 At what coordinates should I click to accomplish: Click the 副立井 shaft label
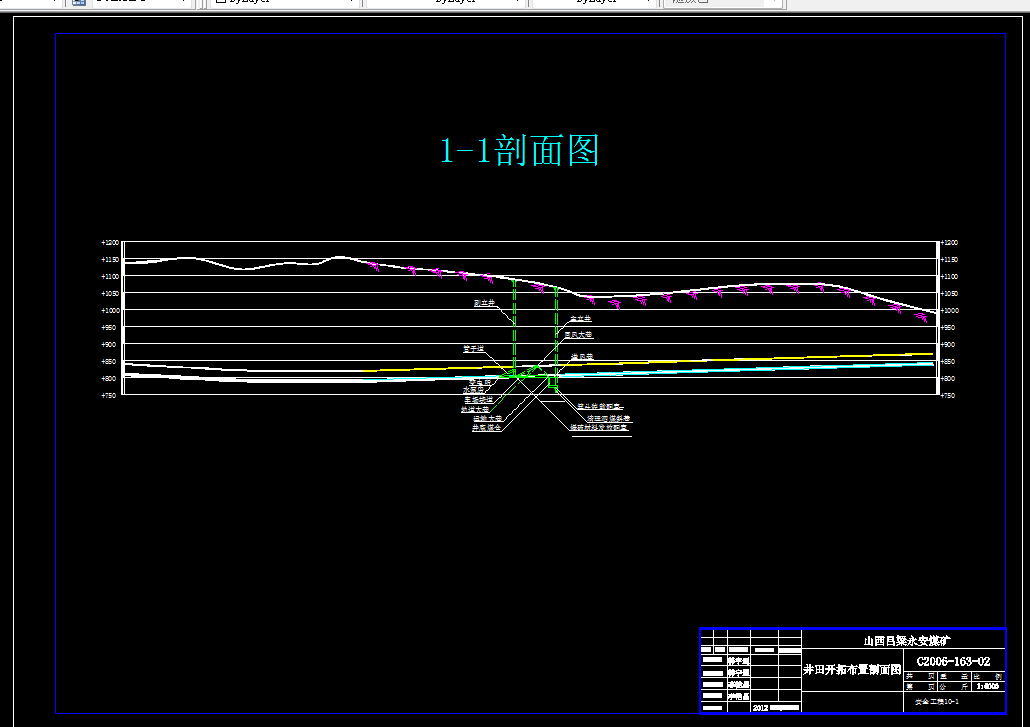484,303
